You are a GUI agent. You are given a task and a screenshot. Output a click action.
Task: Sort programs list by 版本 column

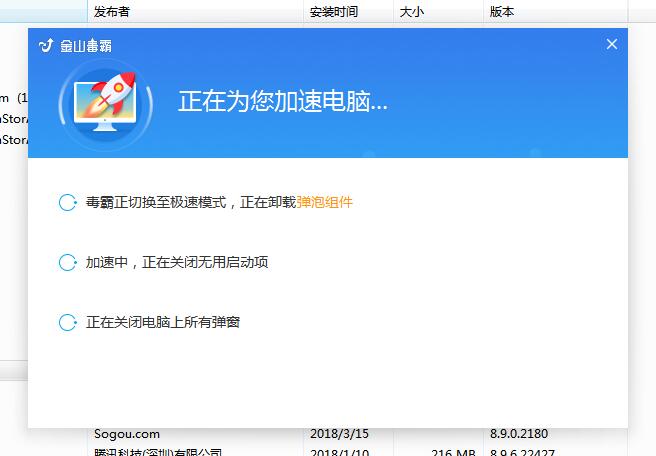click(555, 11)
